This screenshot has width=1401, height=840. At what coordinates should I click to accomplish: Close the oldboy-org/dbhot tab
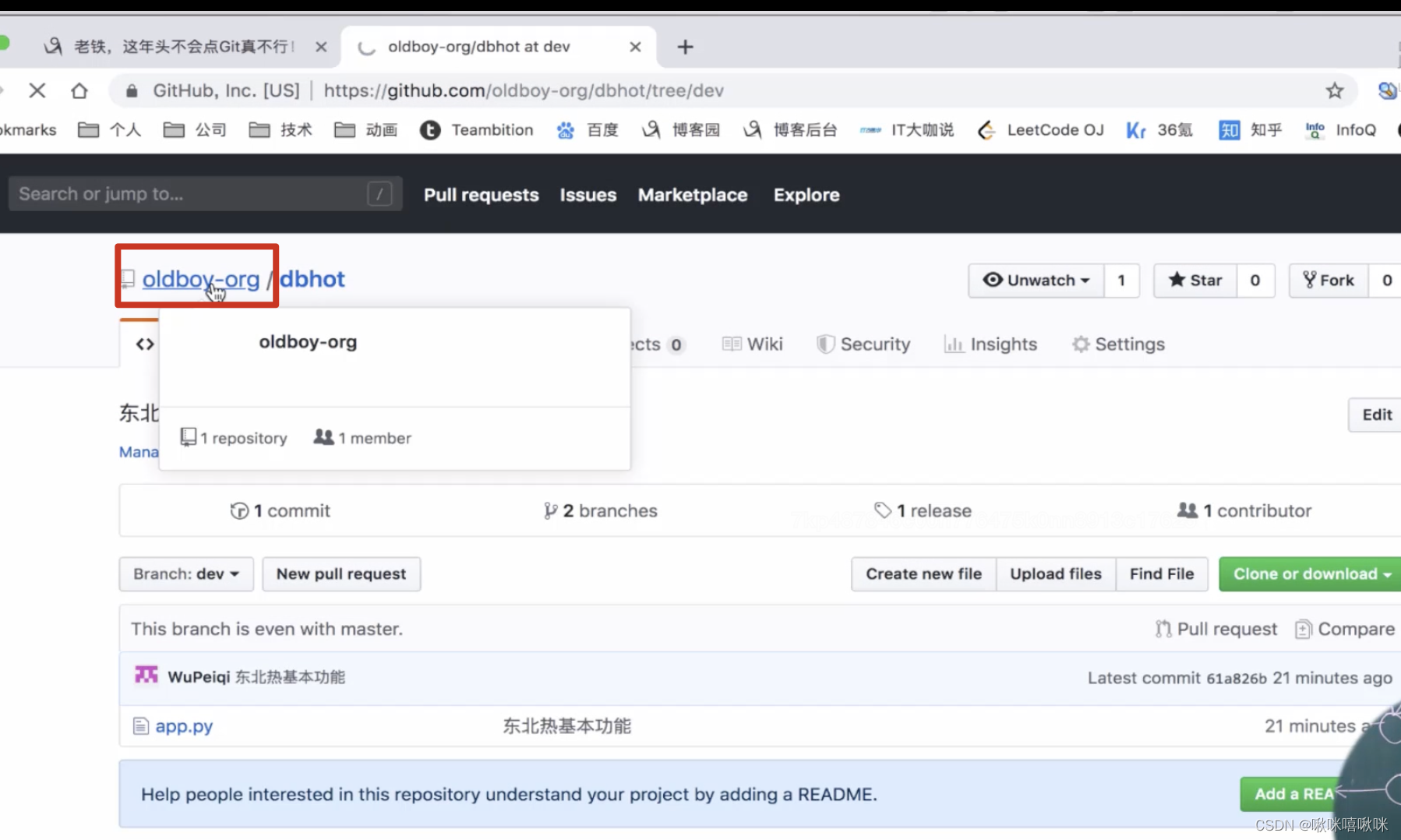click(x=635, y=47)
